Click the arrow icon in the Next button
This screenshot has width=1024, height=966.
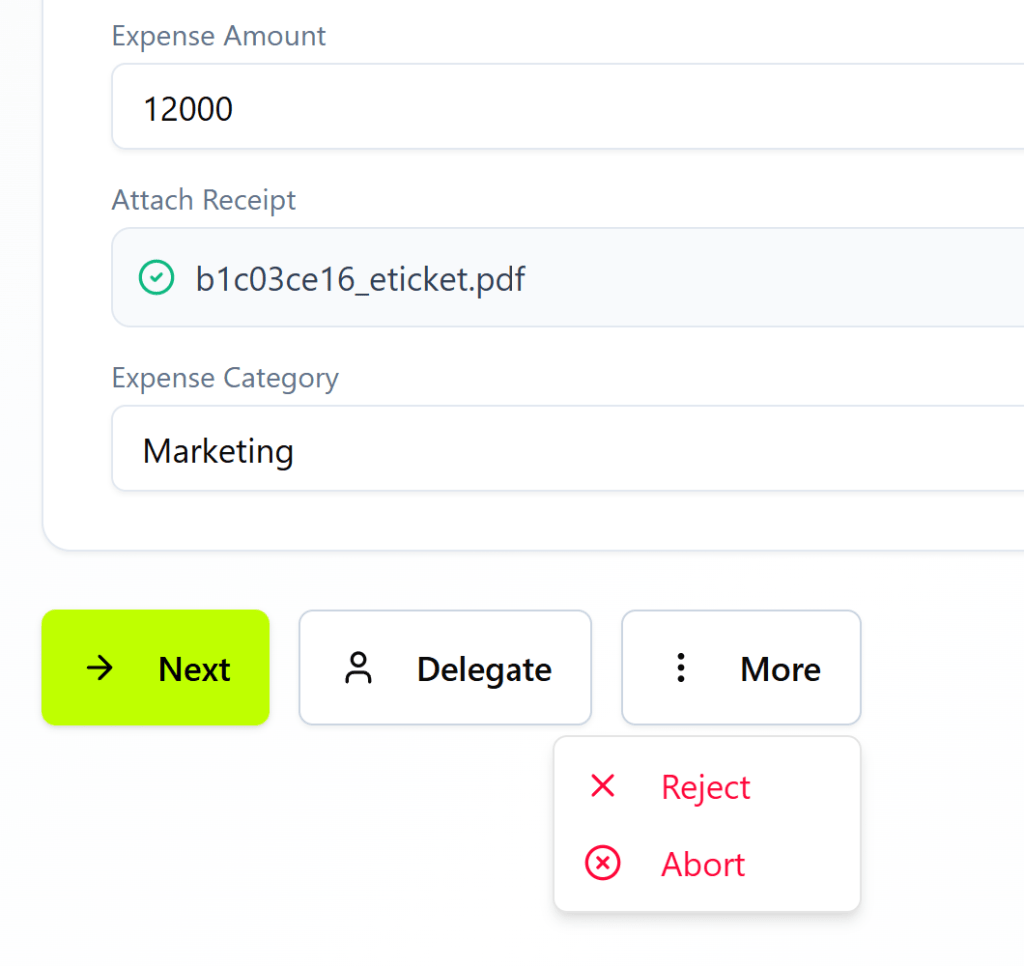[100, 668]
